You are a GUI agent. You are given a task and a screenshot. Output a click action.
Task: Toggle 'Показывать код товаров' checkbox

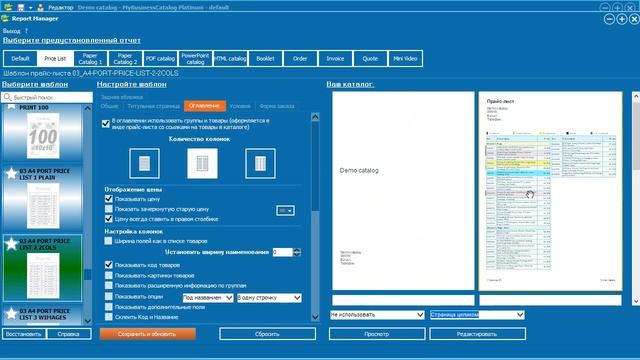[x=109, y=264]
